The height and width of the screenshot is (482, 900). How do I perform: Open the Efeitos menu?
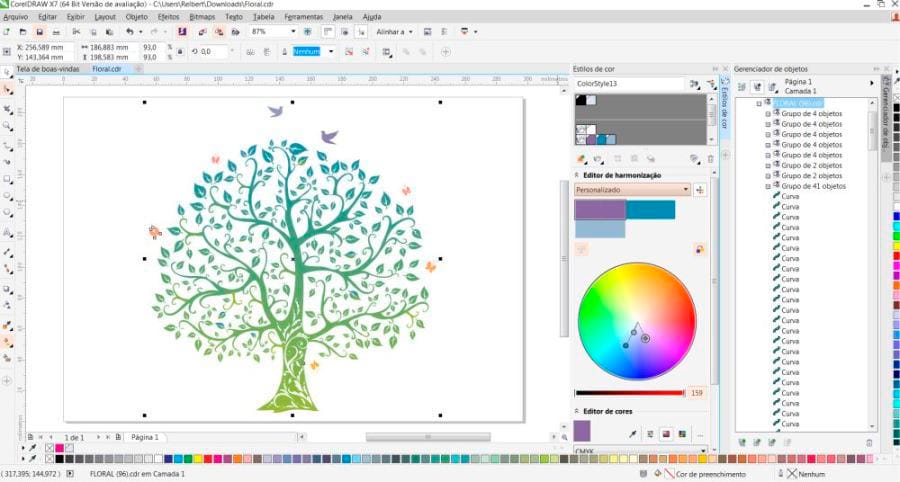click(x=168, y=17)
